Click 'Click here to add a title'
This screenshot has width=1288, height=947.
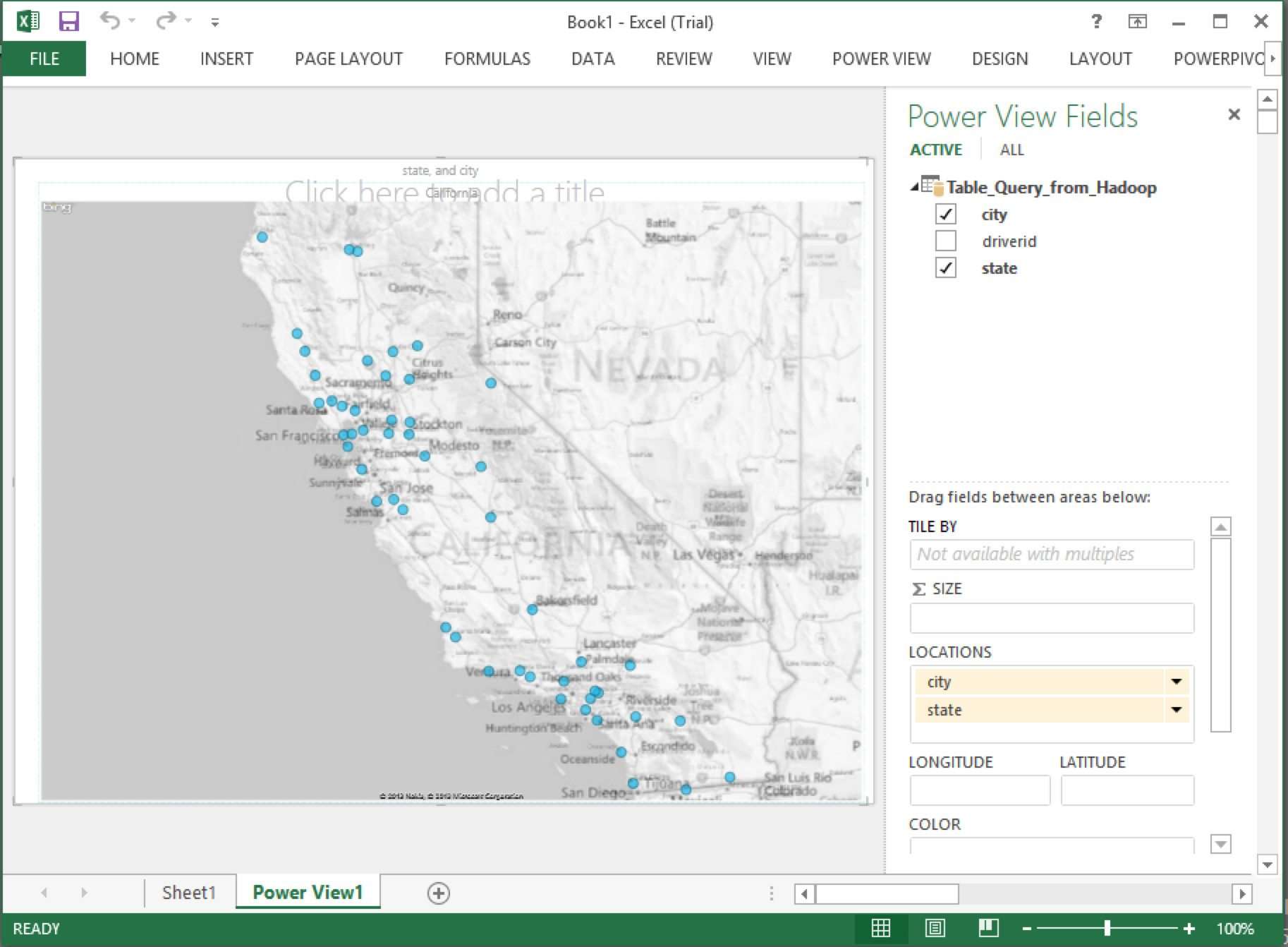tap(444, 192)
